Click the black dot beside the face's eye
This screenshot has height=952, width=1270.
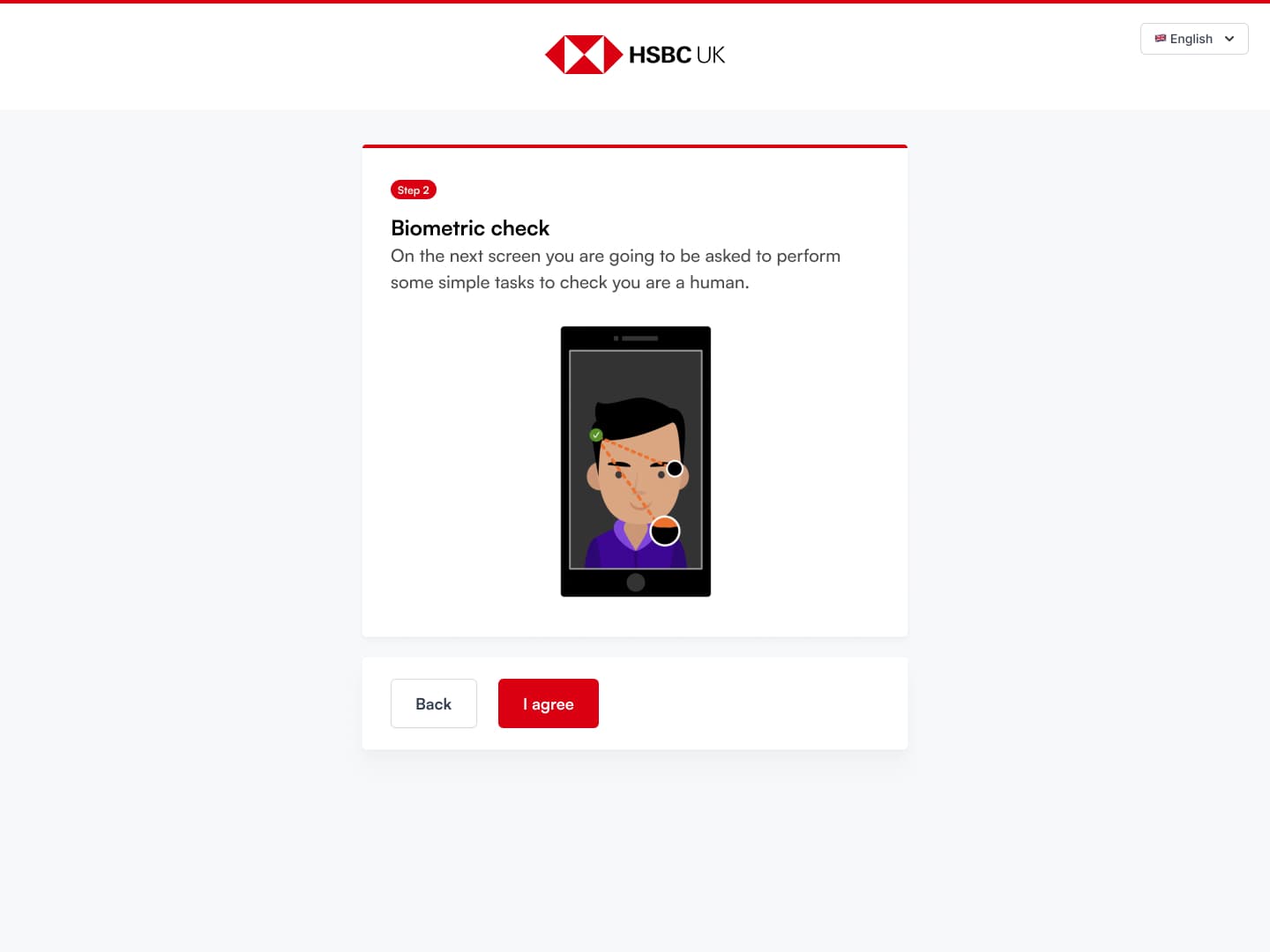tap(675, 469)
